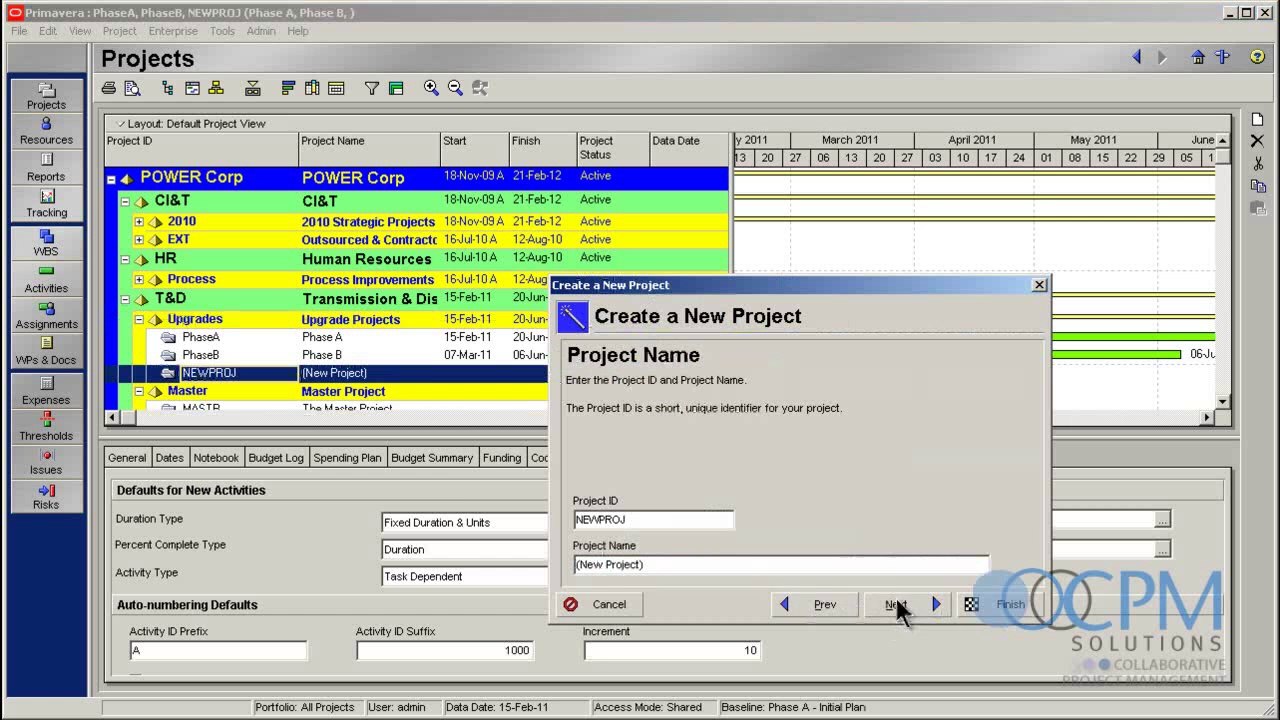This screenshot has height=720, width=1280.
Task: Click the Cut scissors icon
Action: pyautogui.click(x=1258, y=163)
